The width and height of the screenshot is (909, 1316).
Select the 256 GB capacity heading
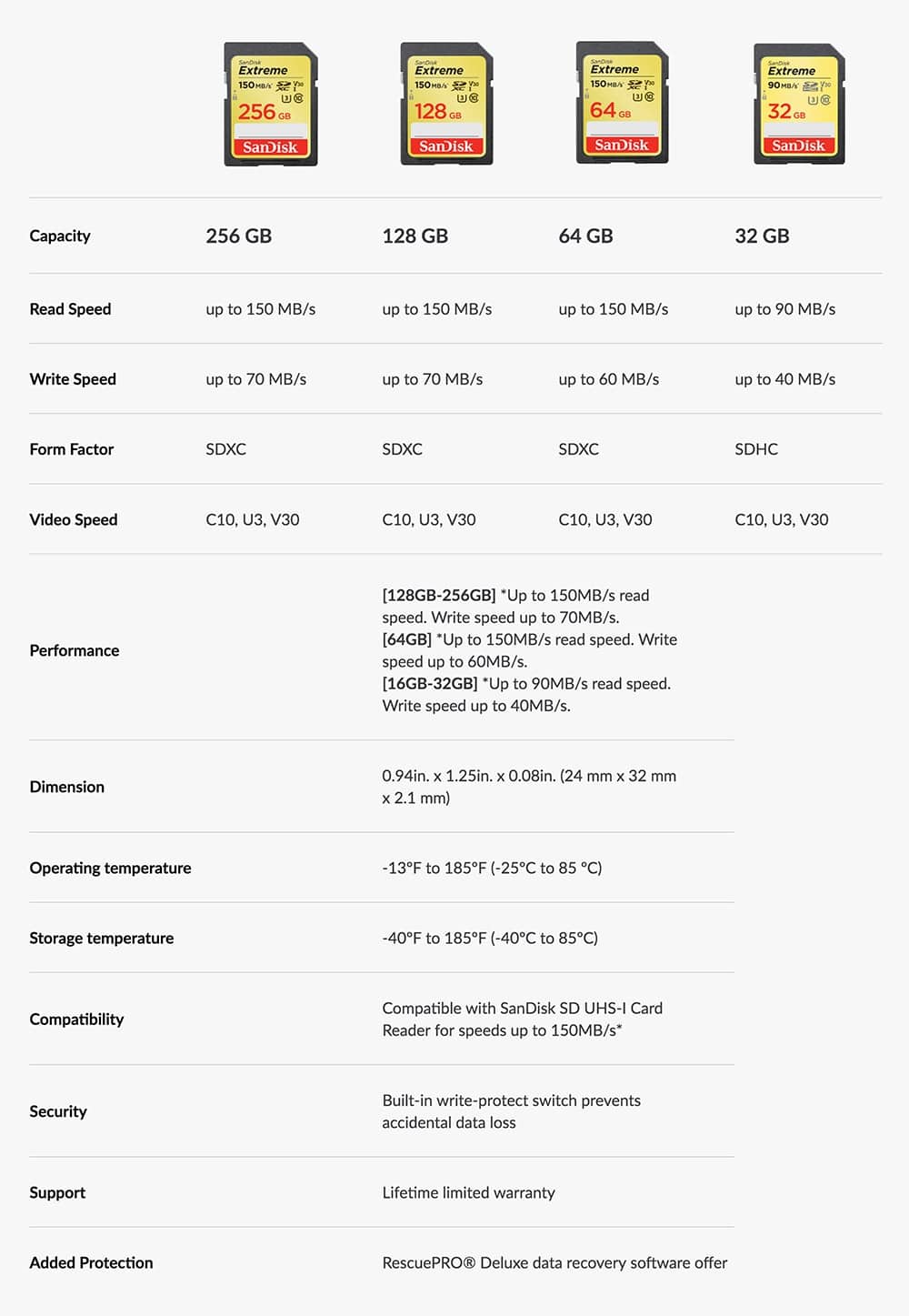point(239,236)
